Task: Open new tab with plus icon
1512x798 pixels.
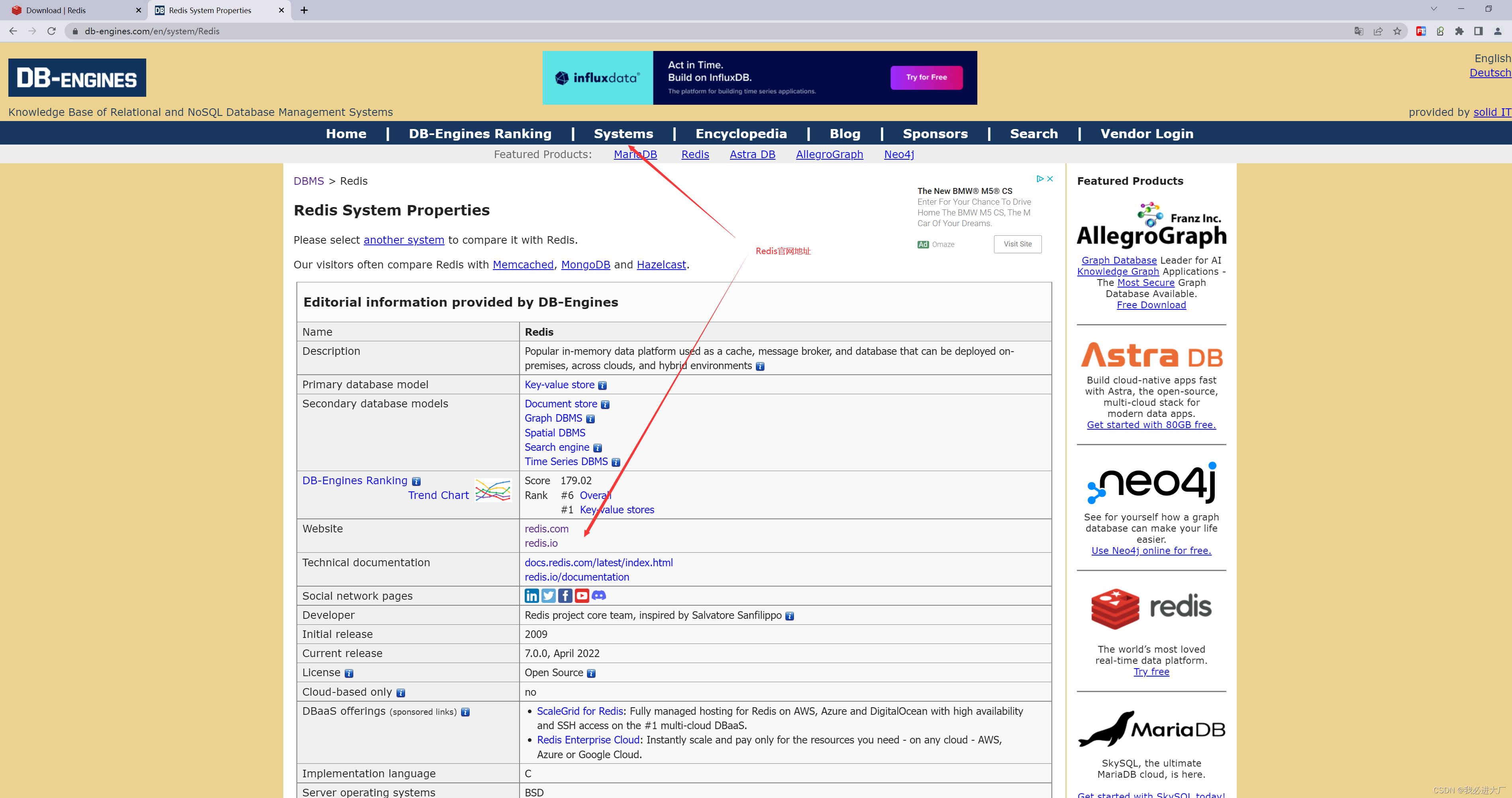Action: pyautogui.click(x=304, y=10)
